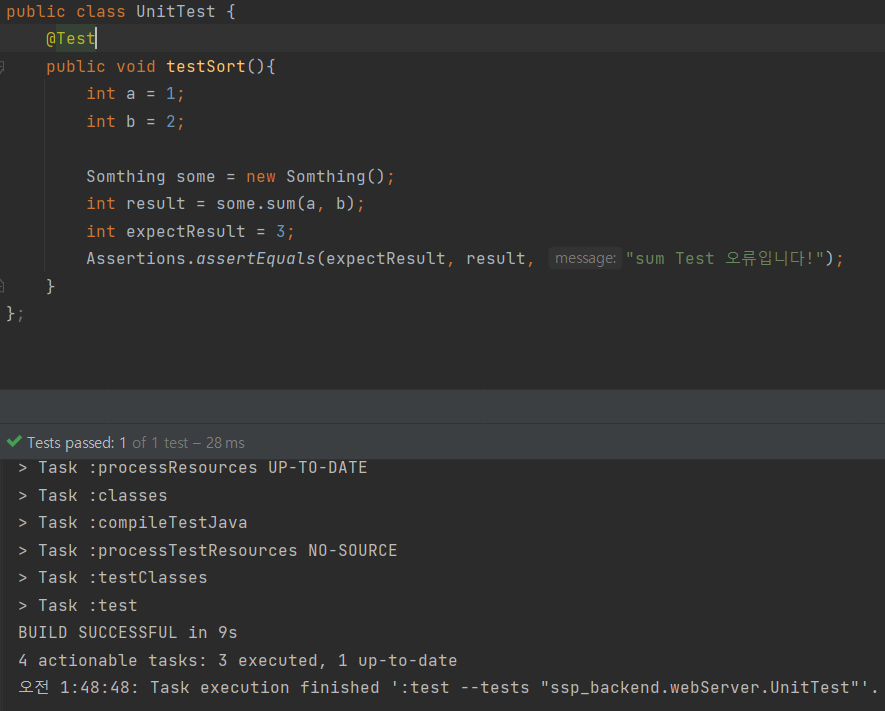The height and width of the screenshot is (711, 885).
Task: Click the Korean assertion message string
Action: 730,258
